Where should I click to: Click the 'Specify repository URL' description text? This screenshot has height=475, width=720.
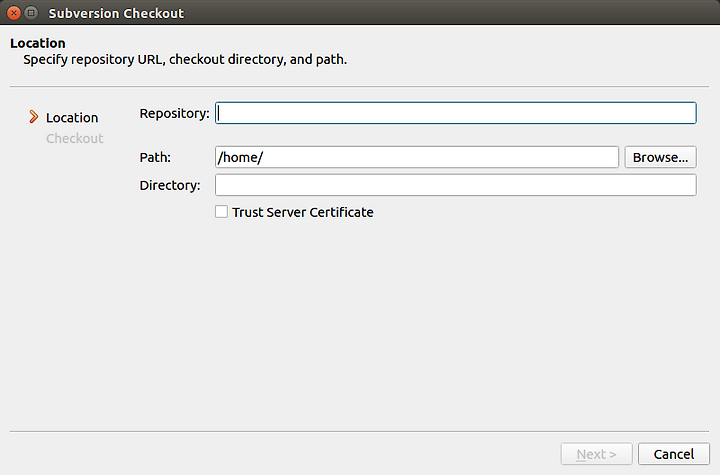click(185, 60)
